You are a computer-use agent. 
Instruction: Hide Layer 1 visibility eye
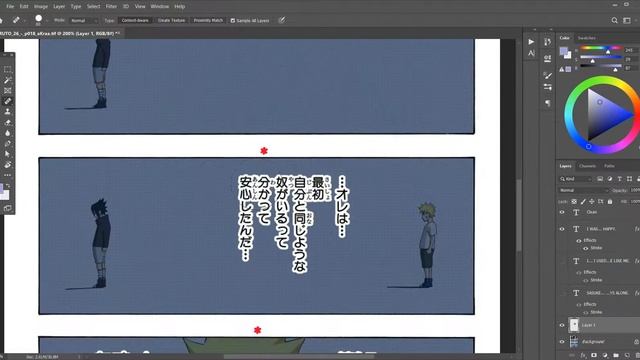562,325
